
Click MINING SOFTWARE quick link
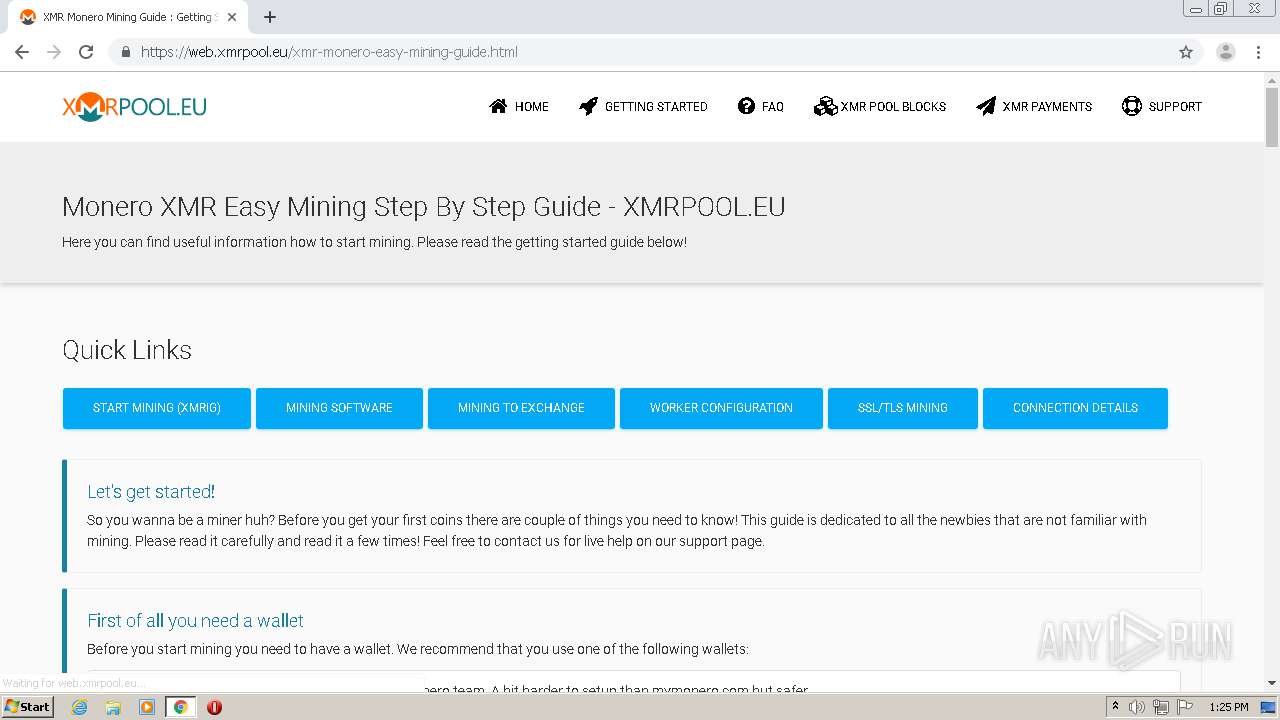[339, 408]
